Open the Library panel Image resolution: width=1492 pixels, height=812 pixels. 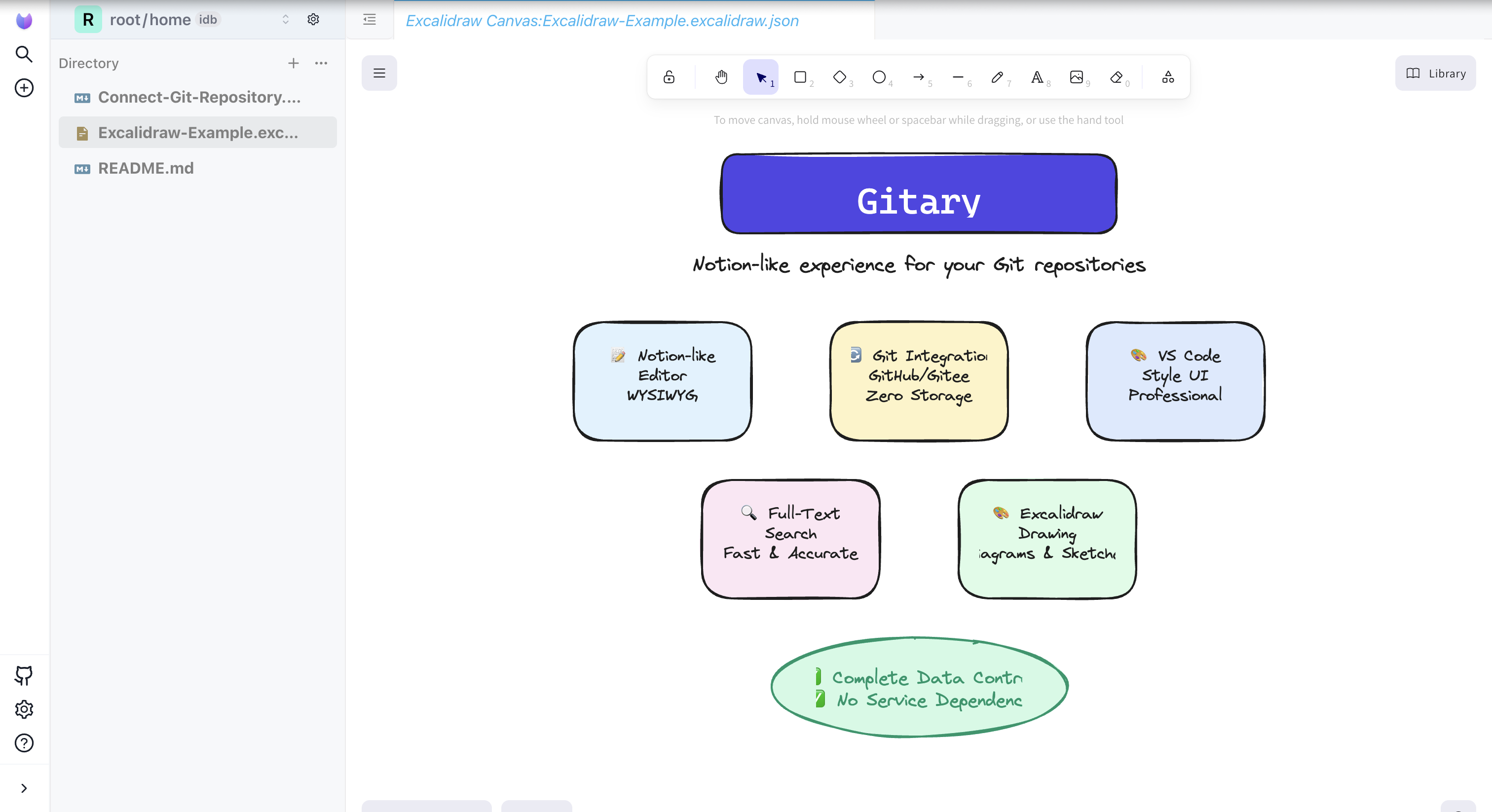(x=1435, y=73)
